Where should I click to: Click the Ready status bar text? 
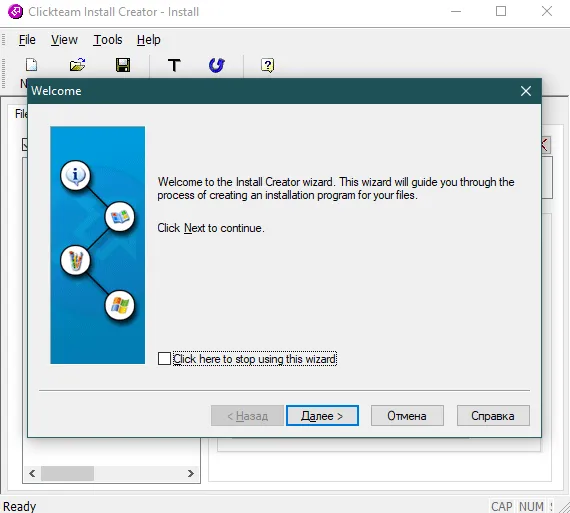point(20,506)
